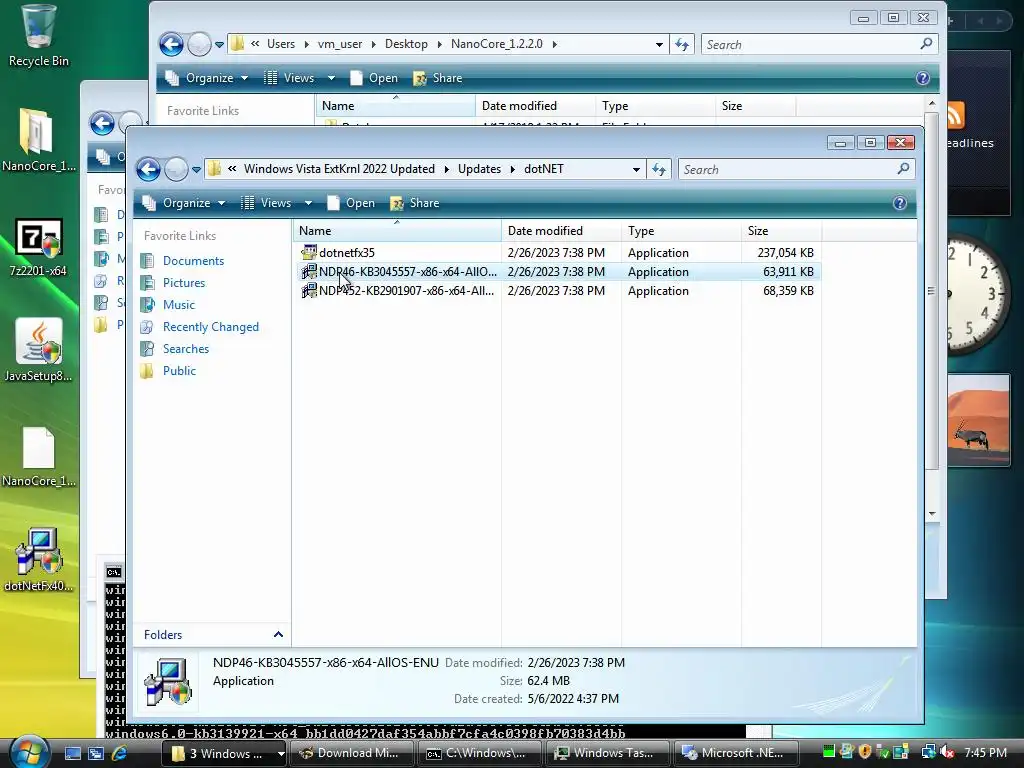Click the network tray icon
Viewport: 1024px width, 768px height.
pos(928,753)
